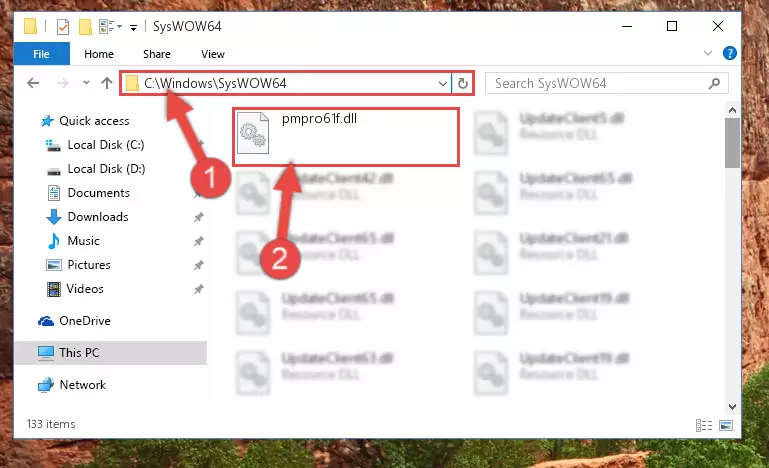Click the pin icon beside Music
This screenshot has width=769, height=468.
coord(198,241)
